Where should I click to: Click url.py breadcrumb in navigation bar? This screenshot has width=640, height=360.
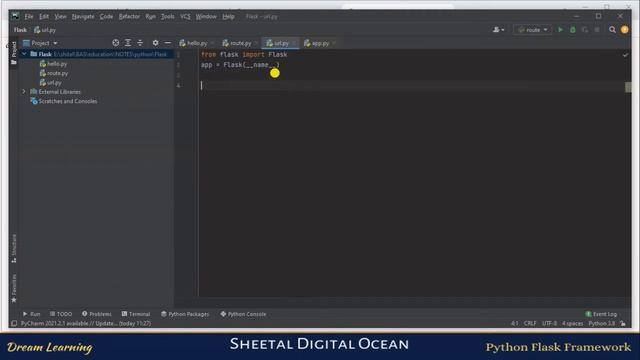coord(45,30)
